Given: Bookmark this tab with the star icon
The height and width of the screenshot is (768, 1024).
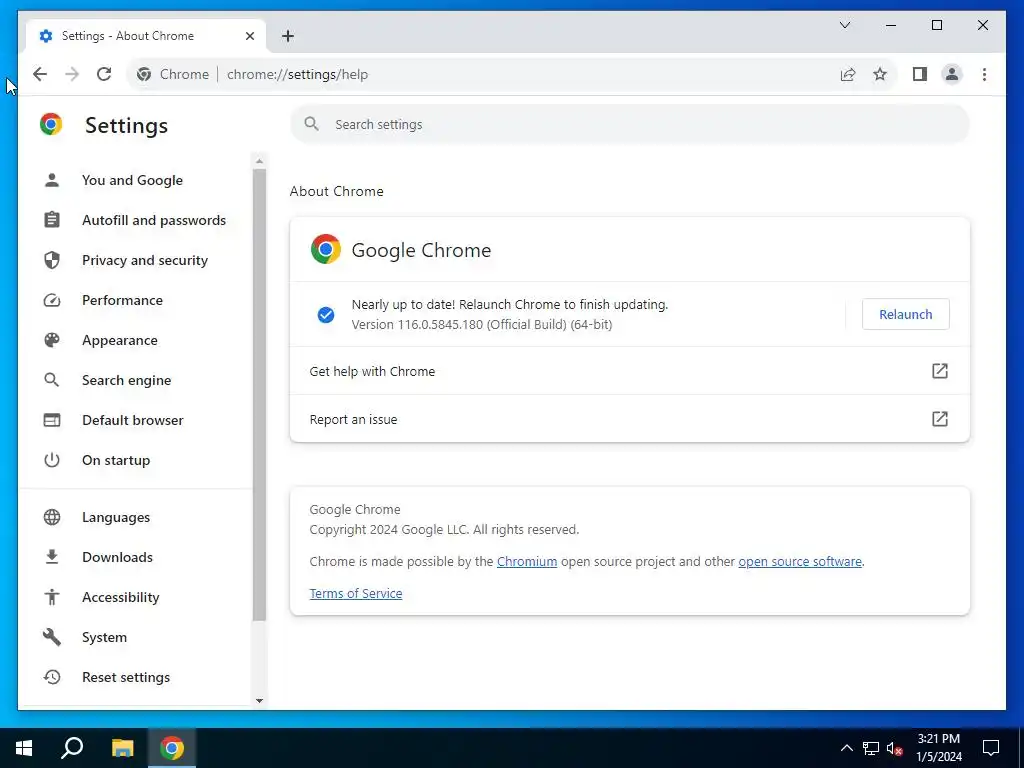Looking at the screenshot, I should (x=880, y=74).
